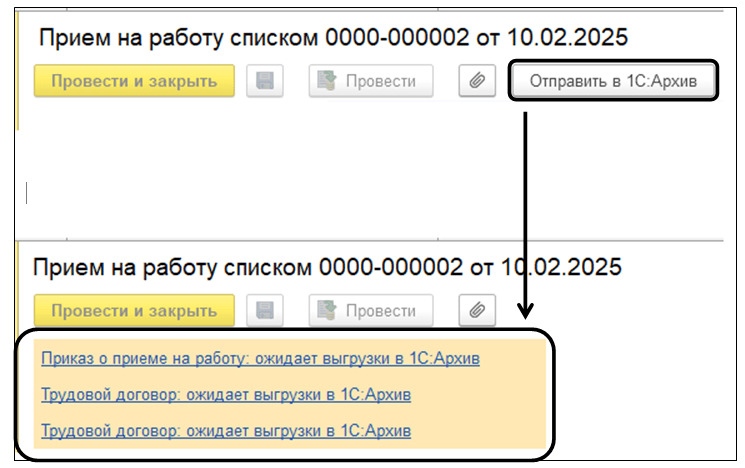The height and width of the screenshot is (468, 745).
Task: Open attachments via paperclip icon in upper form
Action: click(x=477, y=81)
